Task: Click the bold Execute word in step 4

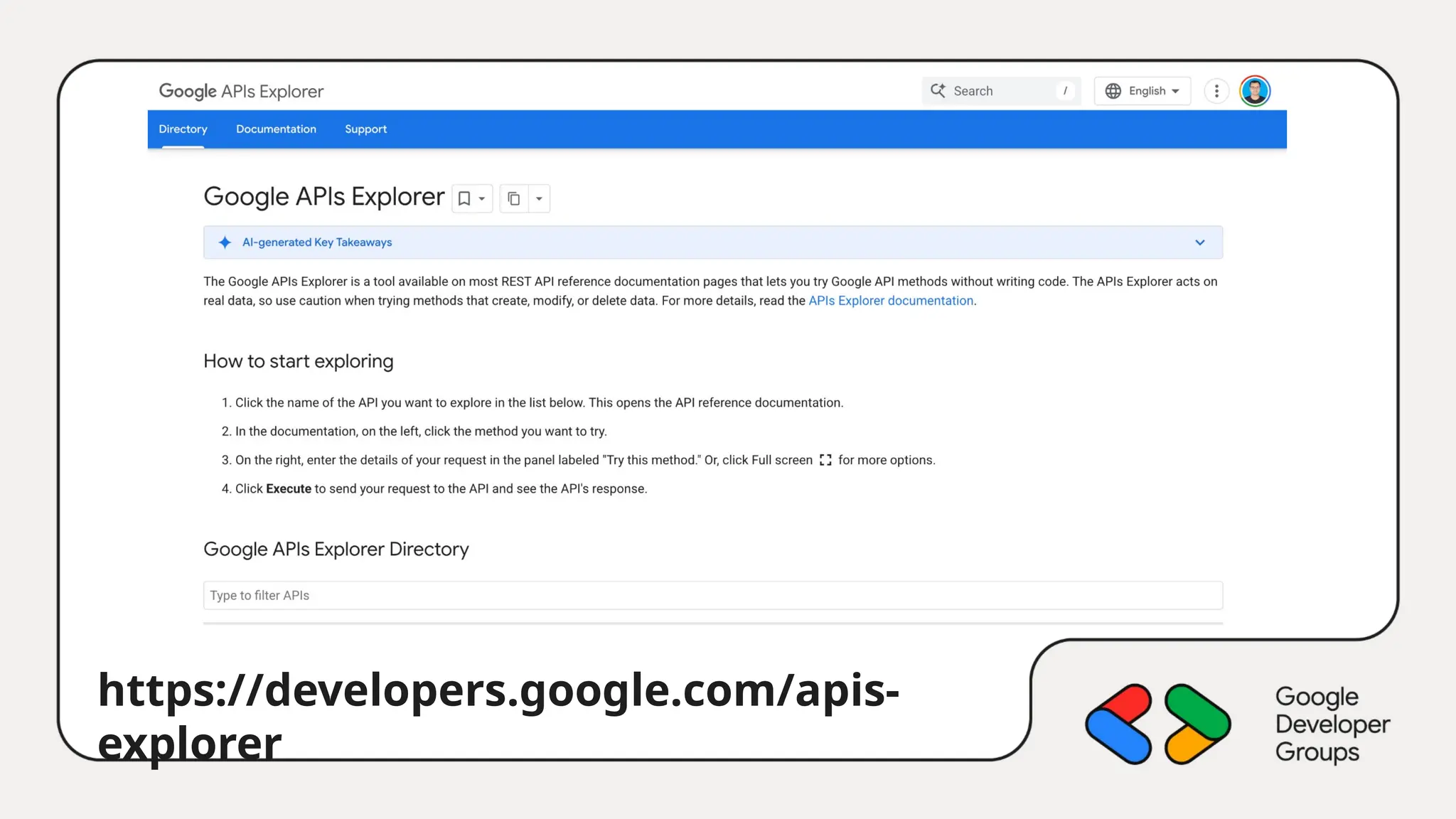Action: [289, 488]
